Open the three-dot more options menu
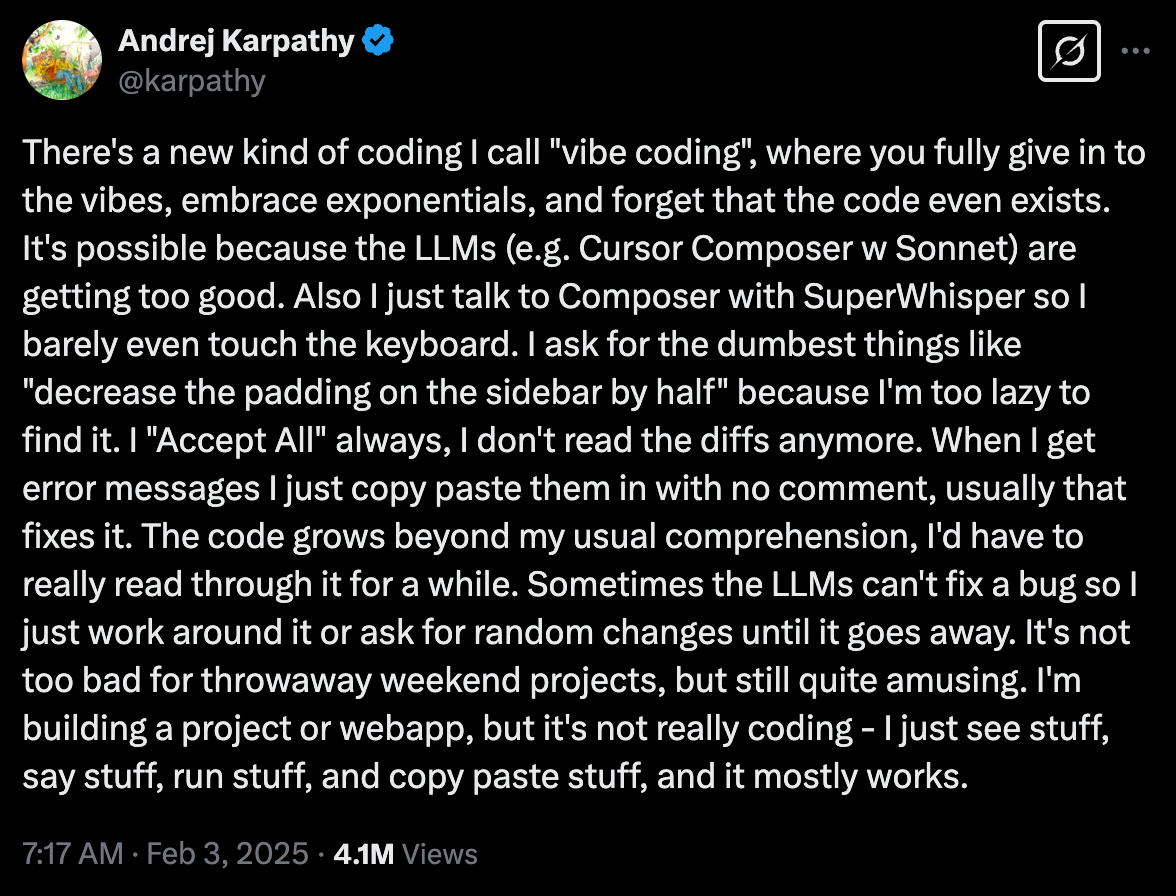 point(1136,51)
